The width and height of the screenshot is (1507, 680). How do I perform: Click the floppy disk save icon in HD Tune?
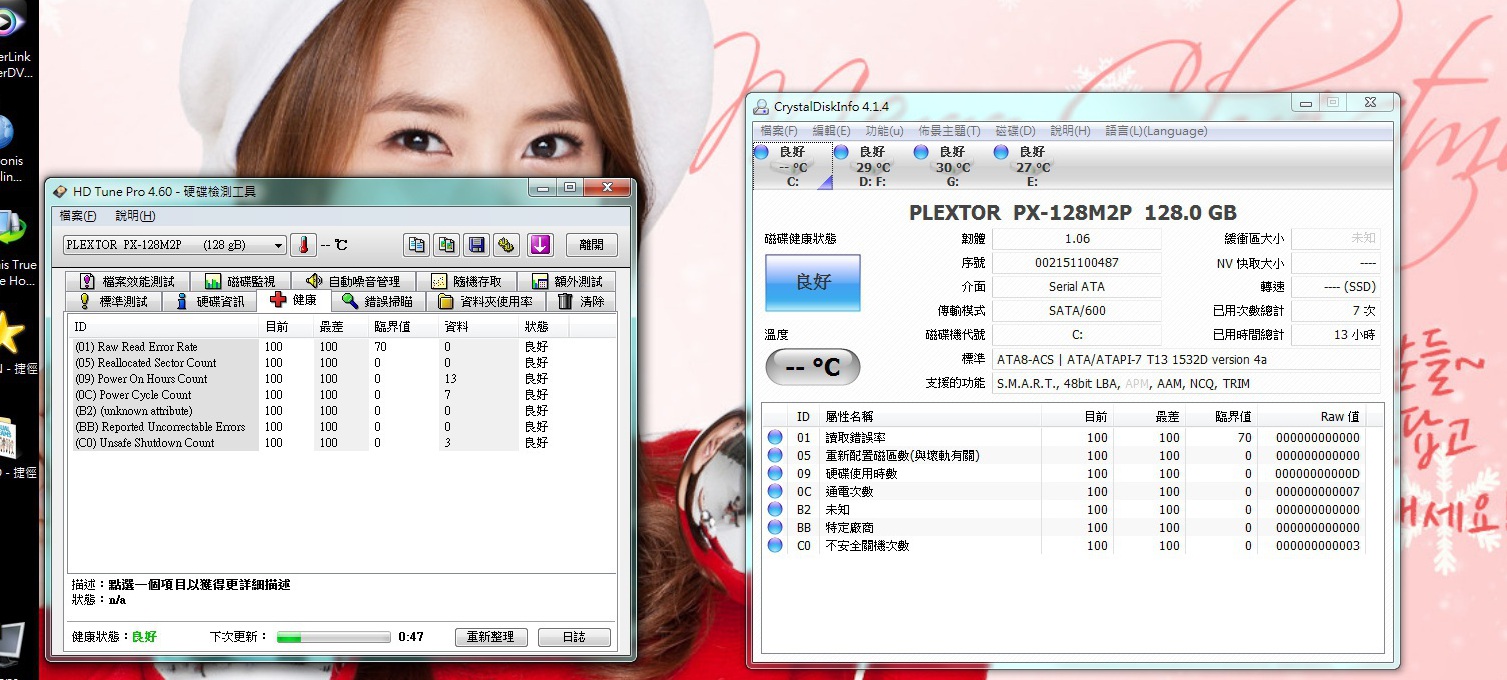pos(477,245)
